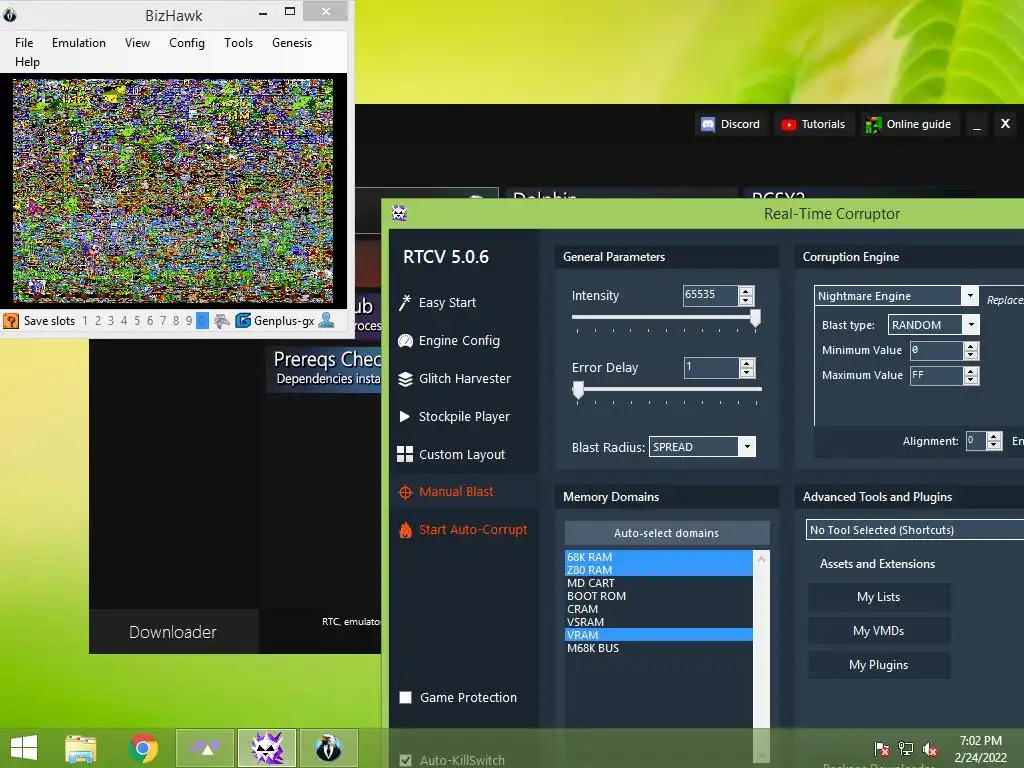
Task: Click the RTCV launcher taskbar icon with triangles
Action: pos(205,748)
